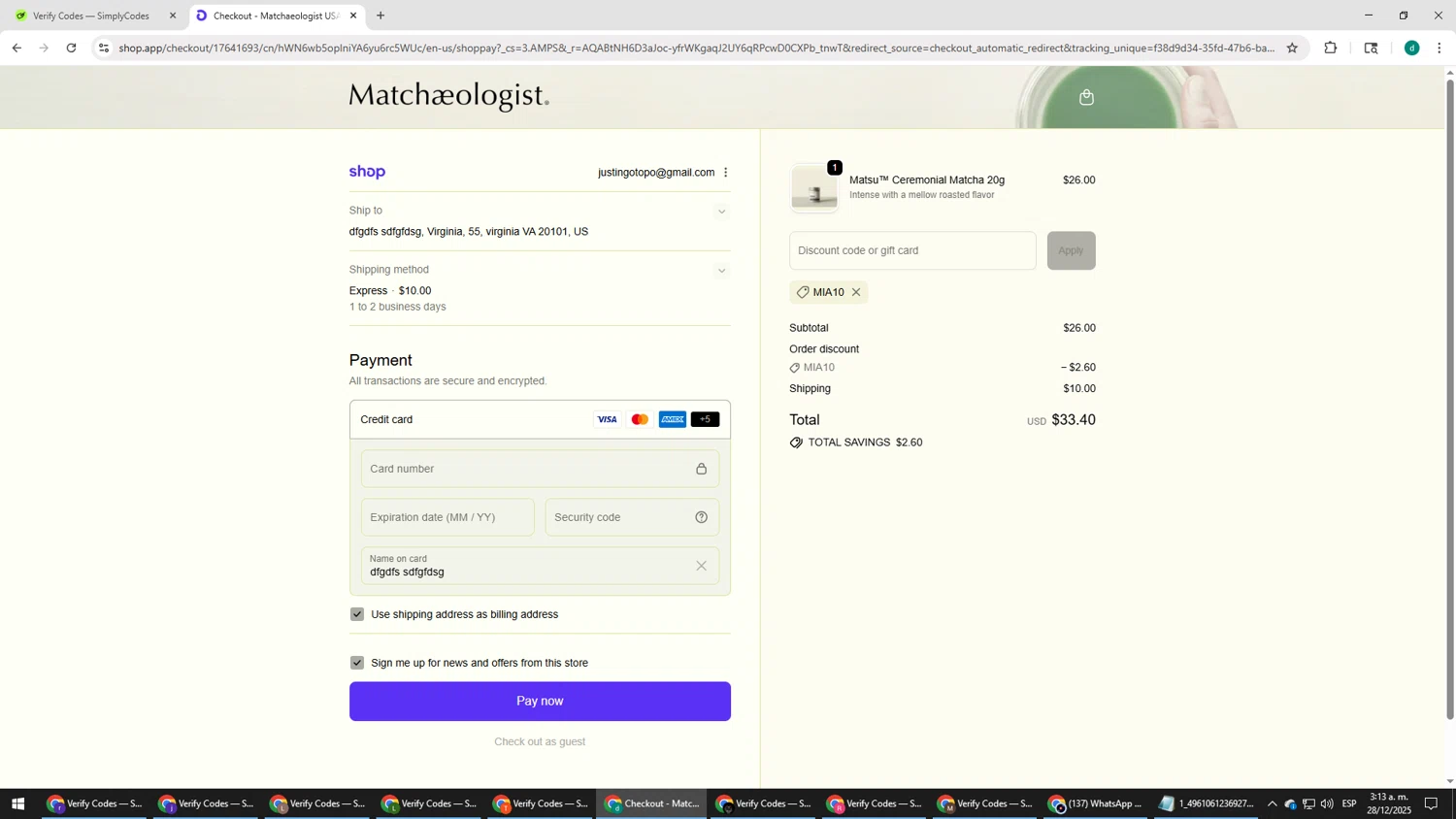The height and width of the screenshot is (819, 1456).
Task: Click the Expiration date field
Action: click(447, 517)
